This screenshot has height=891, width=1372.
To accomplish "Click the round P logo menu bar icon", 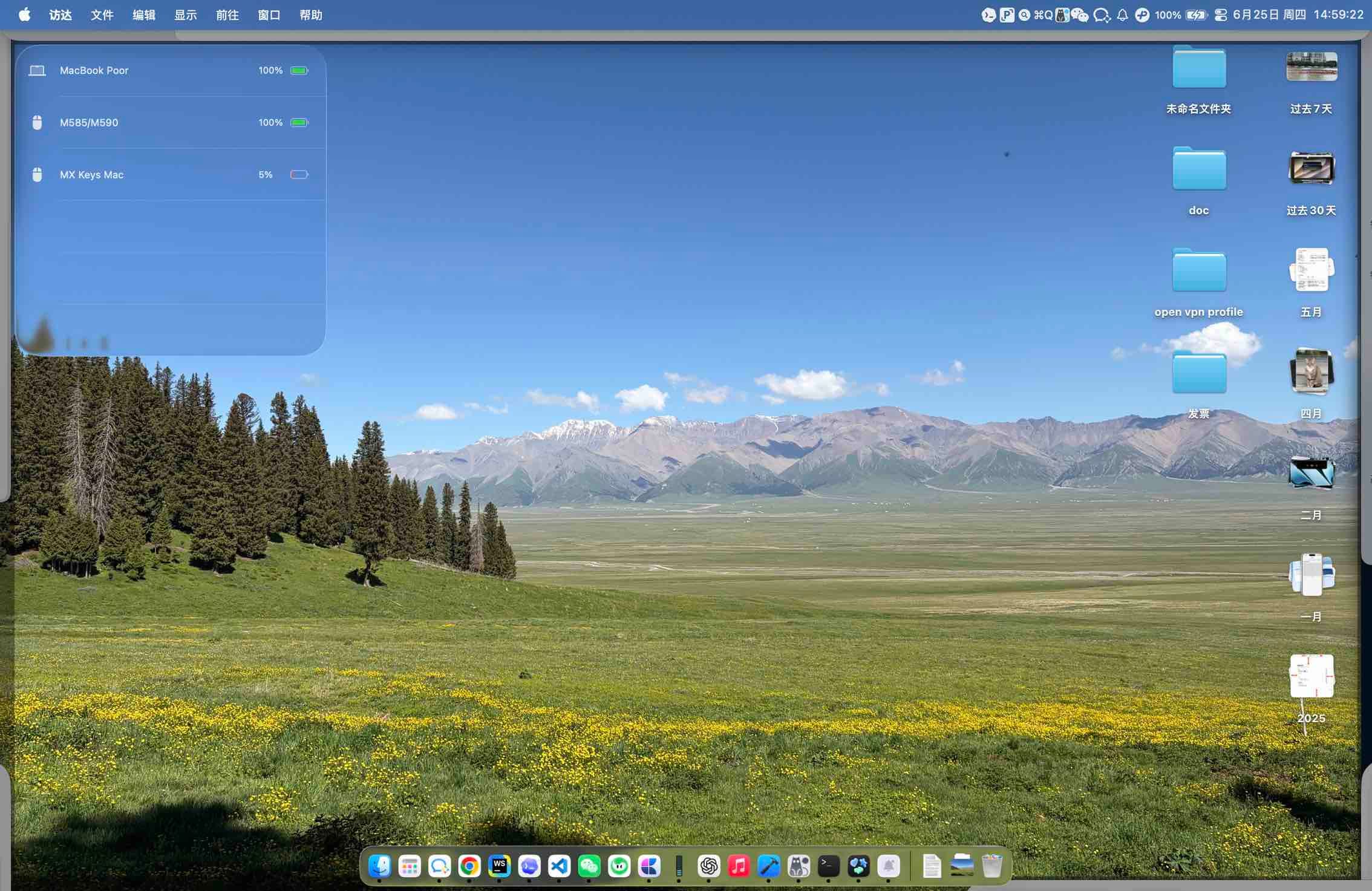I will pos(1142,15).
